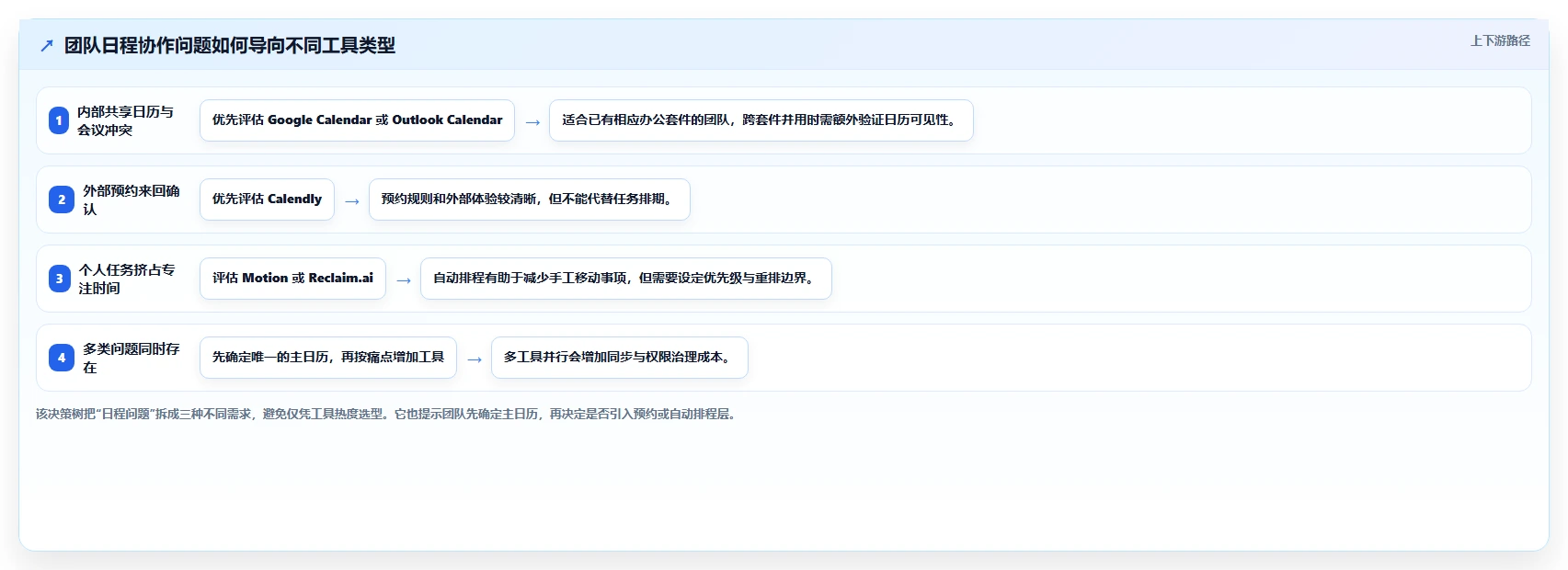Click the number 4 badge
The image size is (1568, 570).
coord(62,358)
